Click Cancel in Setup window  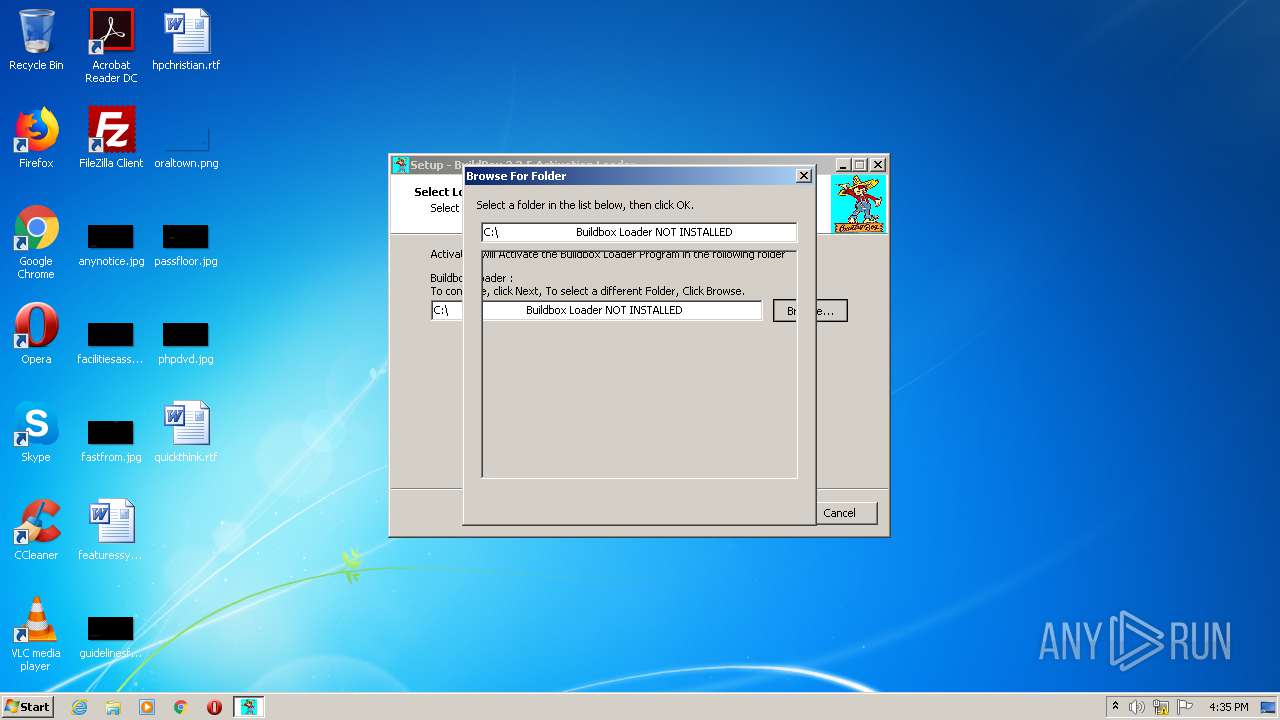(x=839, y=513)
